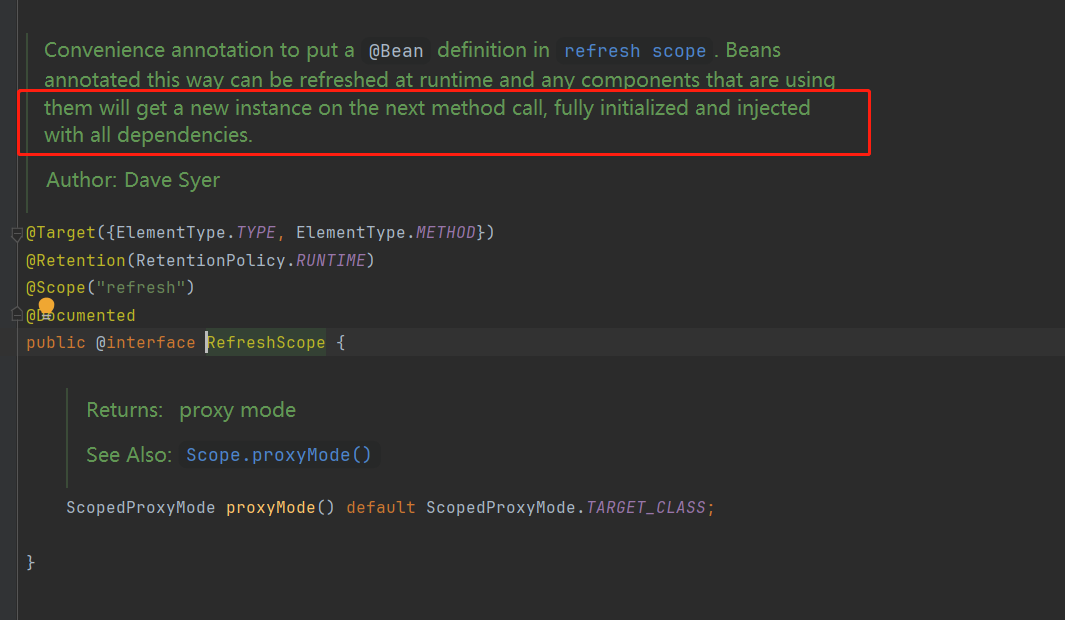Click the @Scope annotation
This screenshot has width=1065, height=620.
click(56, 288)
